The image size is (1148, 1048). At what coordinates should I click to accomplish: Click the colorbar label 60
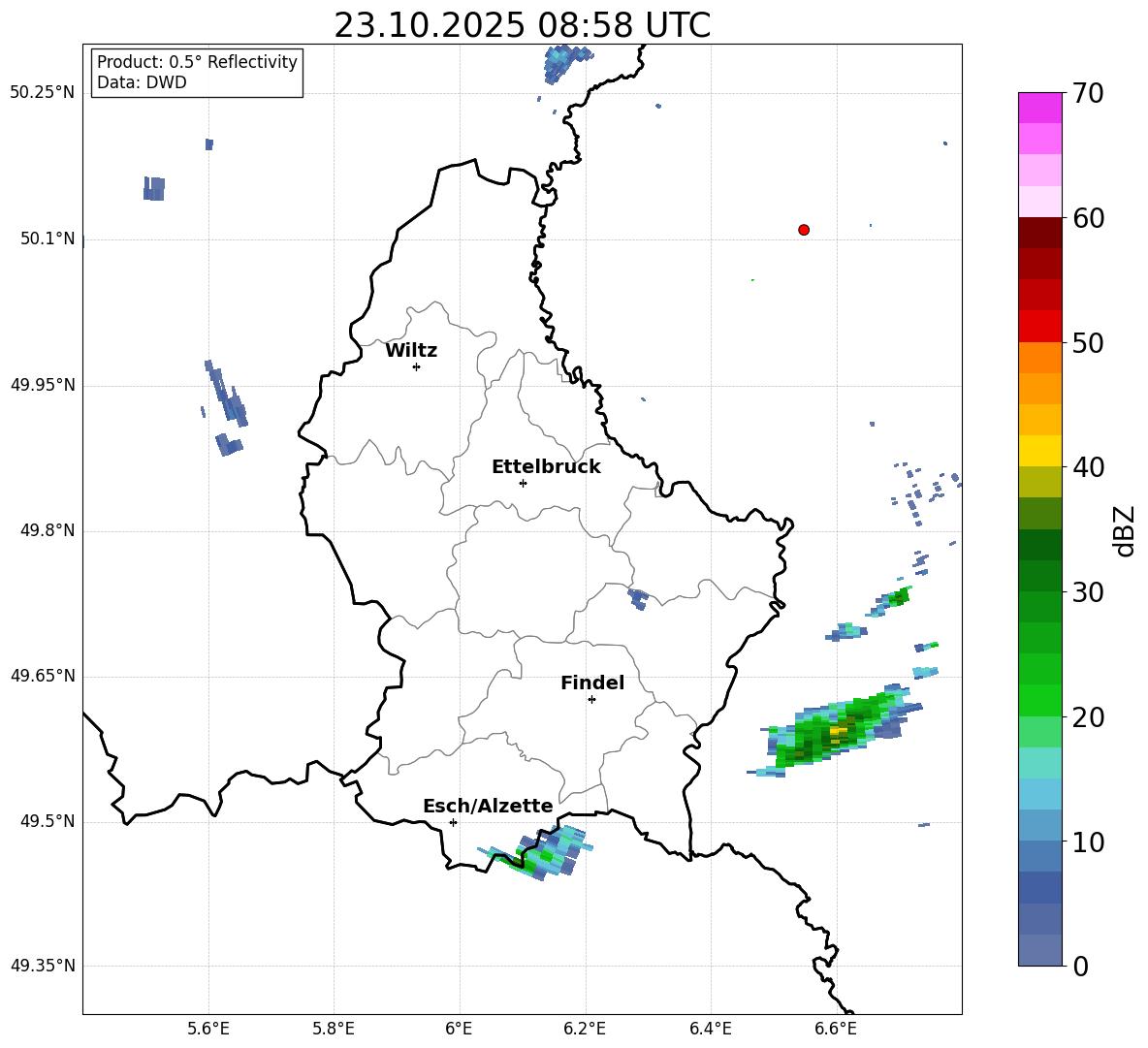pos(1088,218)
